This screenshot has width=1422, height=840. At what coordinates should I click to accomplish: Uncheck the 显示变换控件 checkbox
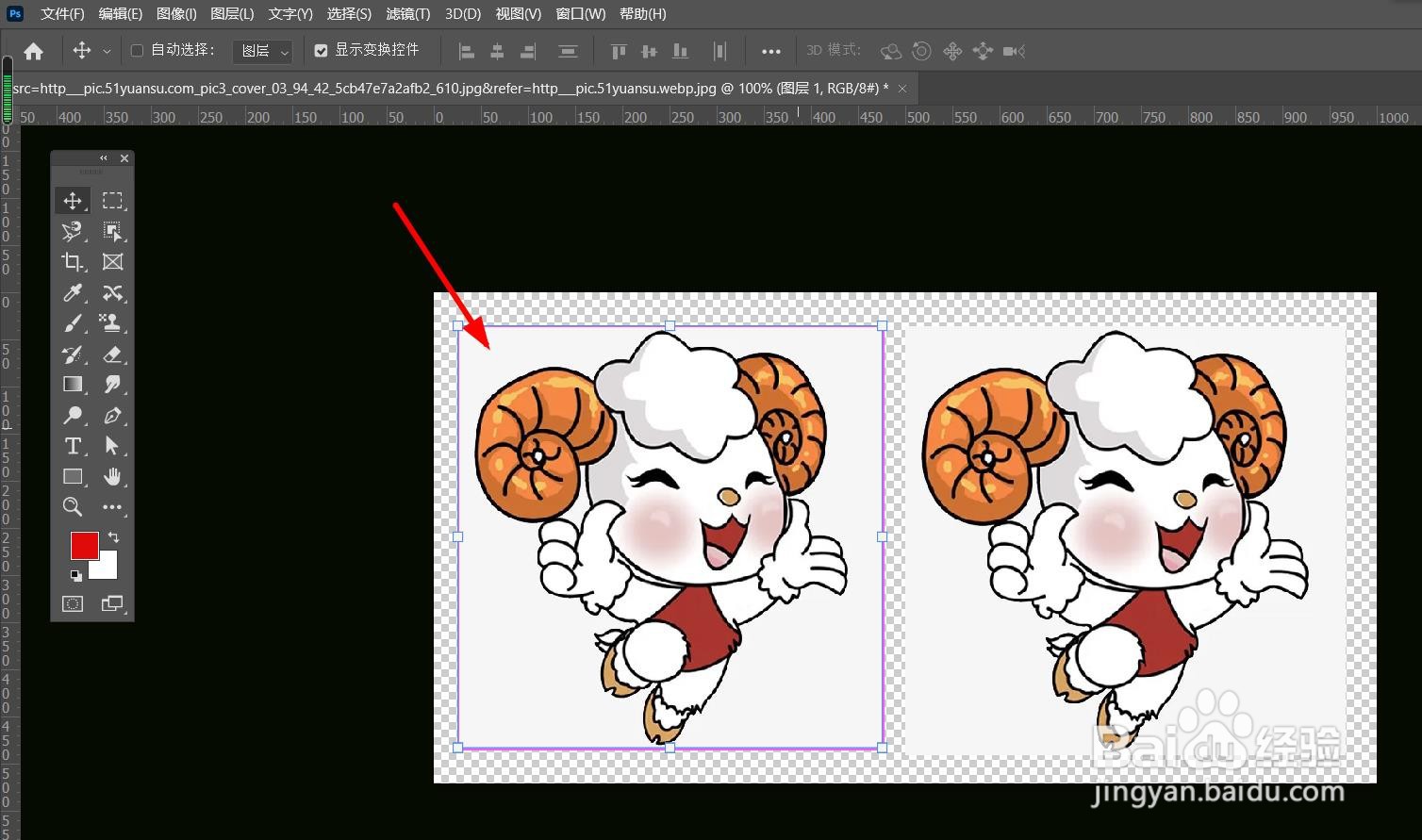click(x=321, y=51)
